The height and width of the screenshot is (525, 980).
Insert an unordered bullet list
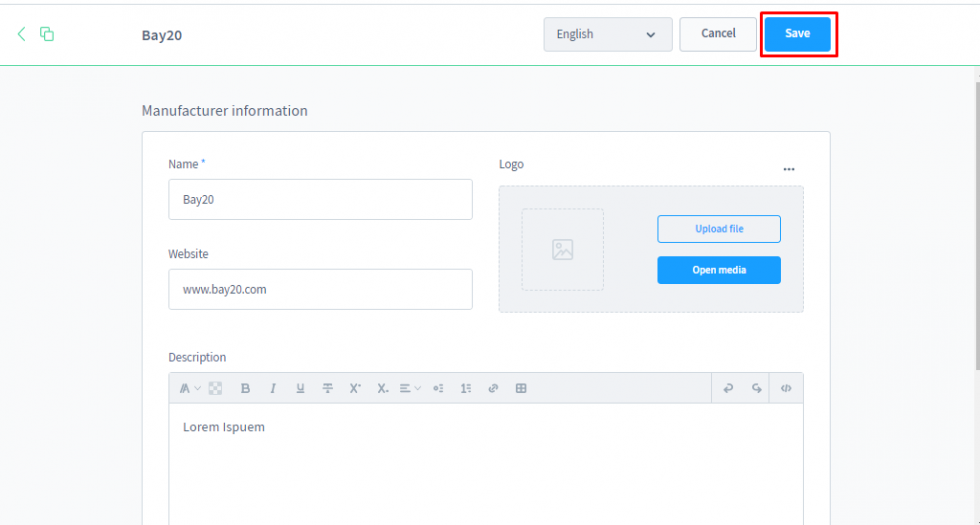438,388
